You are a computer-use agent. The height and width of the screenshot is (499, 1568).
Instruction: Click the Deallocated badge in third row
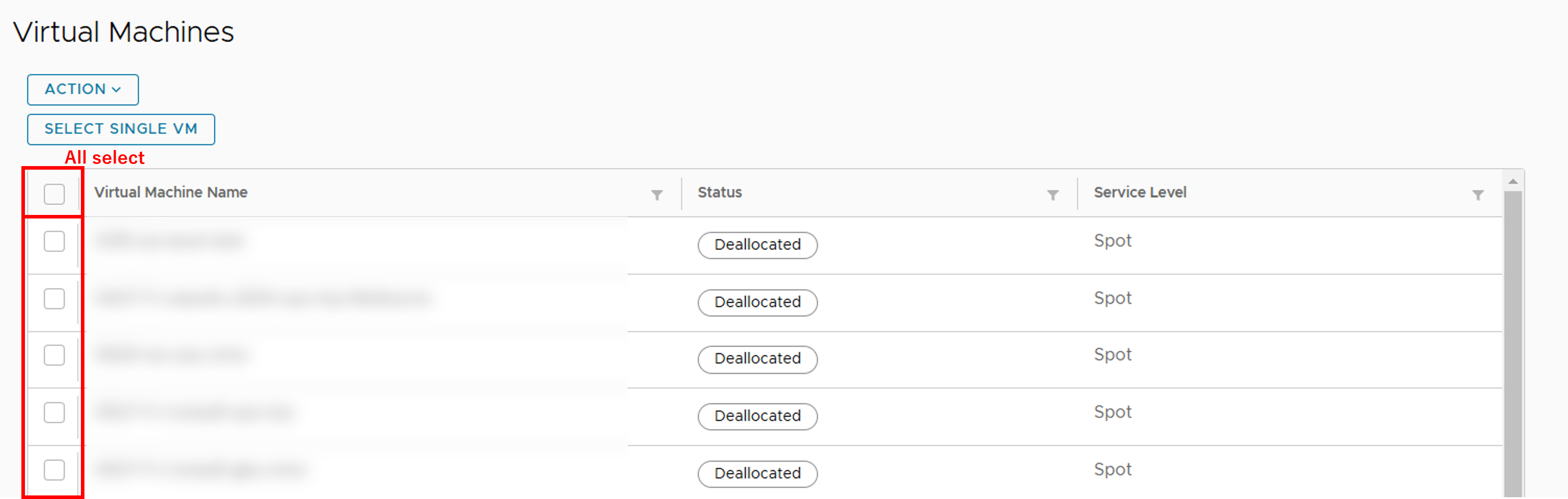coord(757,359)
